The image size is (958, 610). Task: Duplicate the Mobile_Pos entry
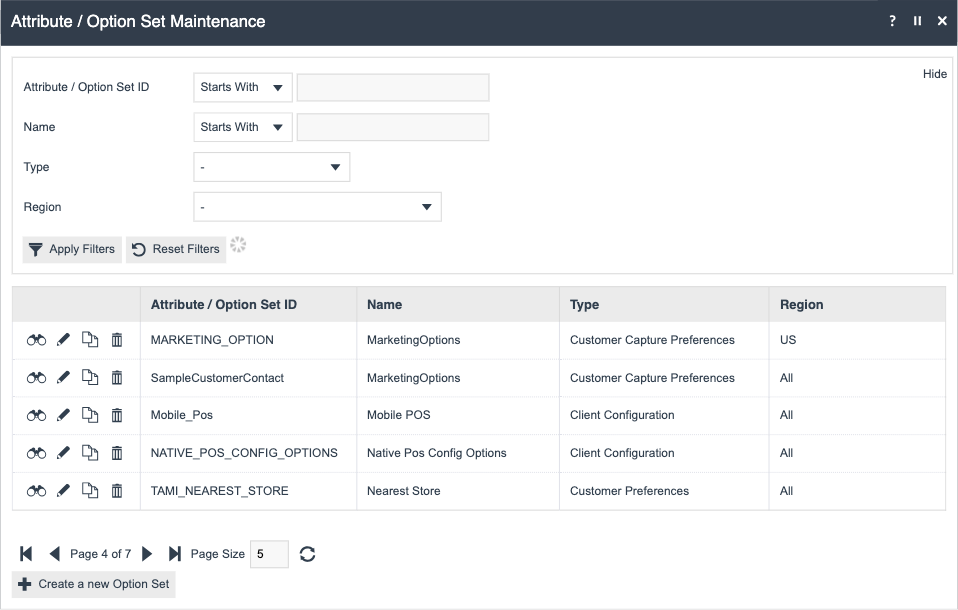click(x=90, y=415)
